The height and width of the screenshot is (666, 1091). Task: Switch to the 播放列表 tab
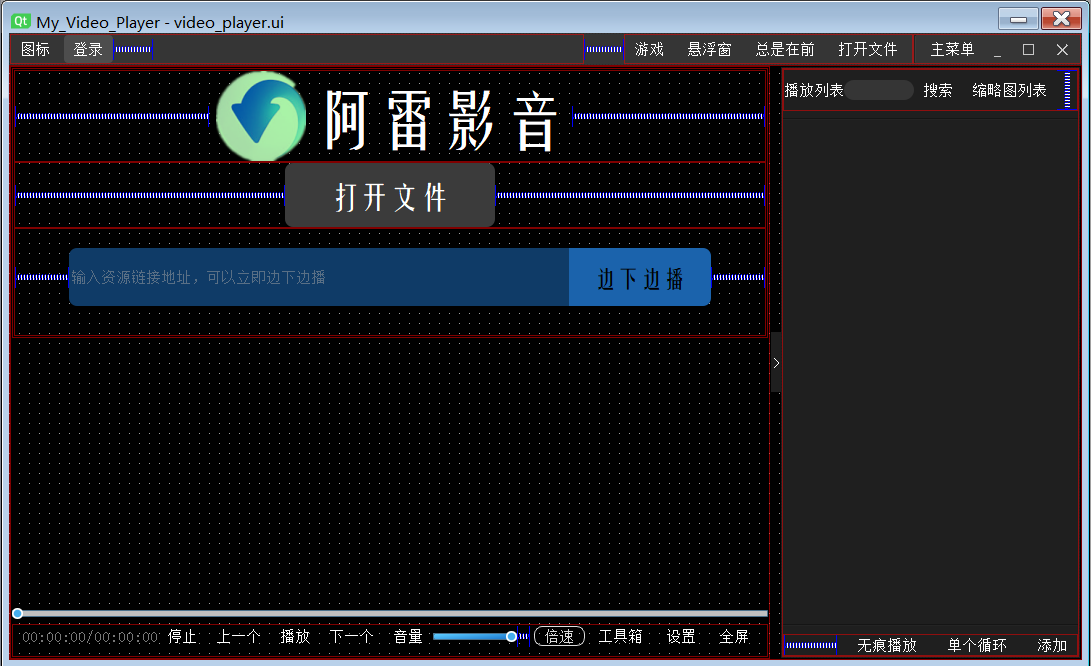click(813, 90)
